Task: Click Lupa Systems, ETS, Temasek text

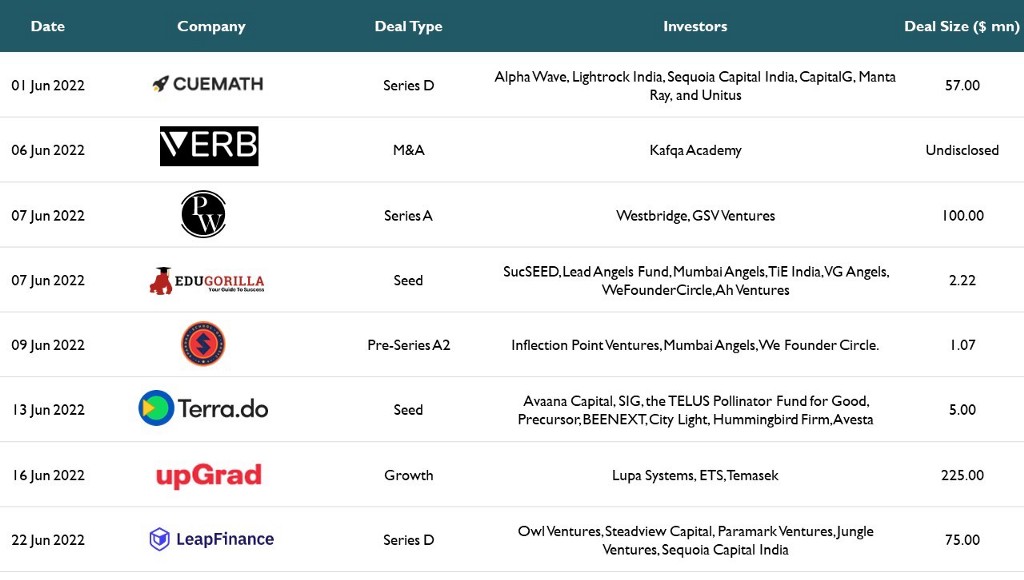Action: [695, 475]
